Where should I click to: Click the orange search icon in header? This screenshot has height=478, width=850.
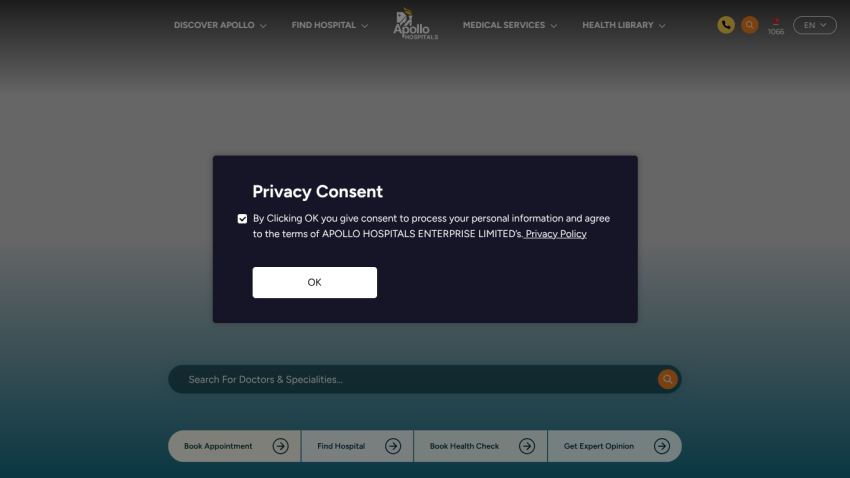coord(750,25)
